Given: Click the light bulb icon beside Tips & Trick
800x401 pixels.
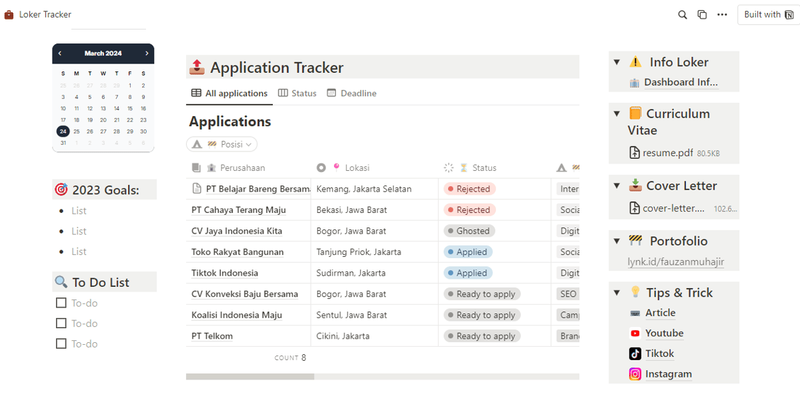Looking at the screenshot, I should coord(635,292).
